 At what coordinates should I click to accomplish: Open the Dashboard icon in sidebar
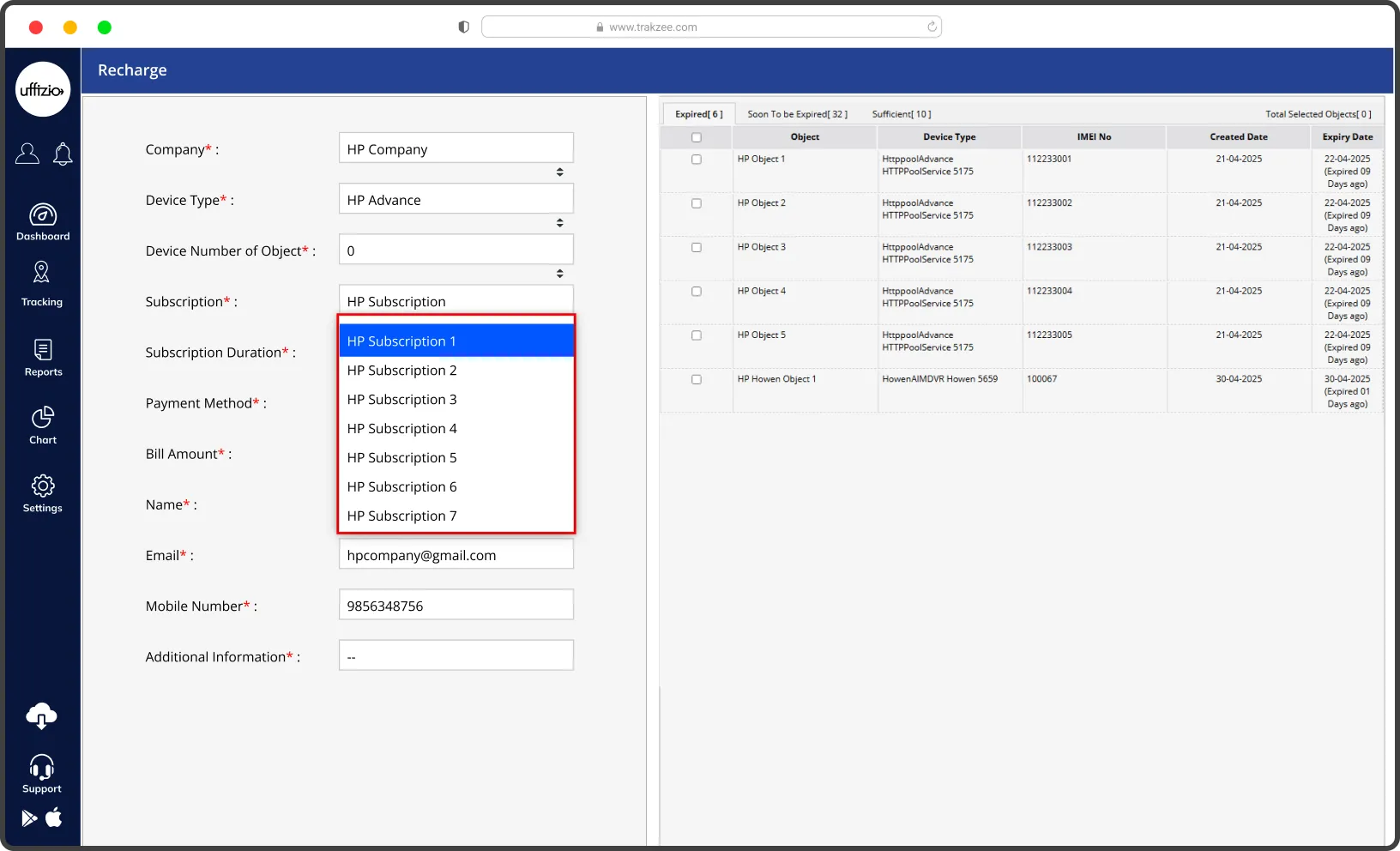coord(43,215)
